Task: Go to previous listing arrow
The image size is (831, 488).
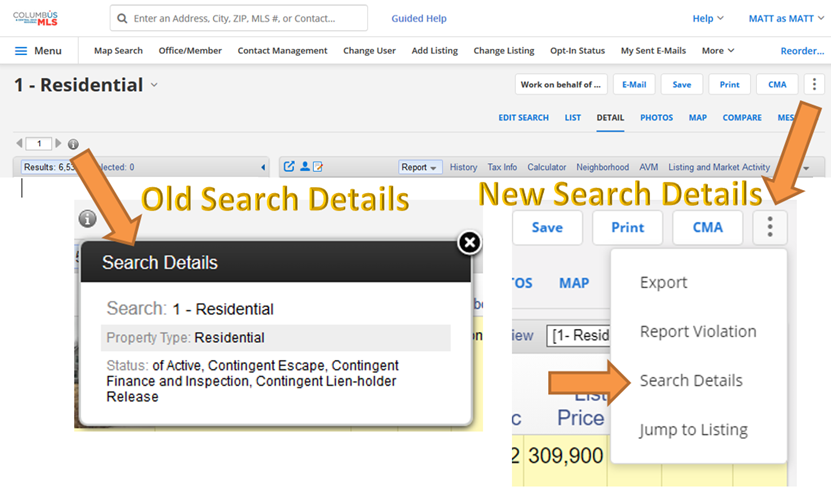Action: (19, 144)
